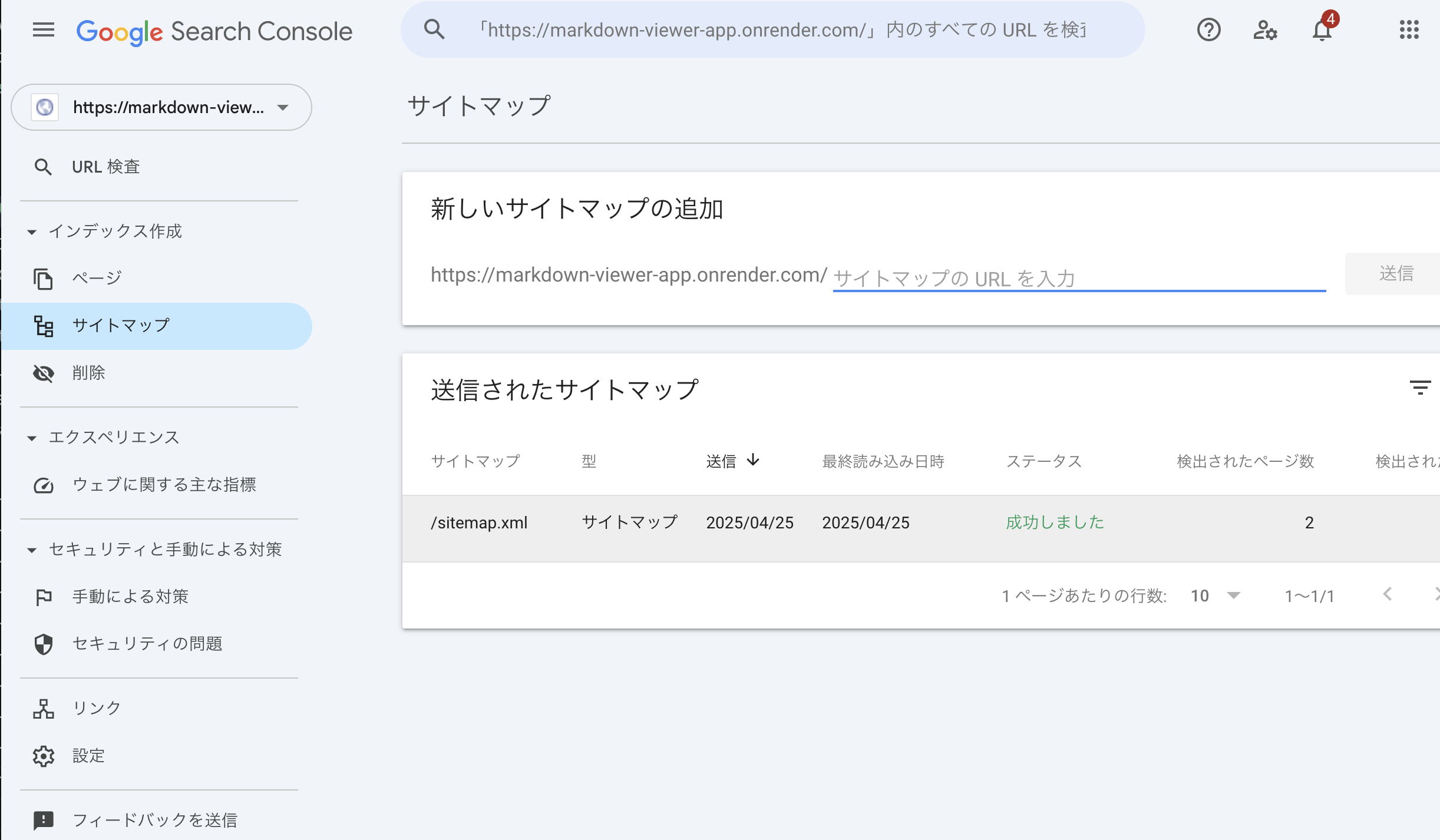The image size is (1440, 840).
Task: Click the 削除 crossed-eye icon
Action: pos(44,373)
